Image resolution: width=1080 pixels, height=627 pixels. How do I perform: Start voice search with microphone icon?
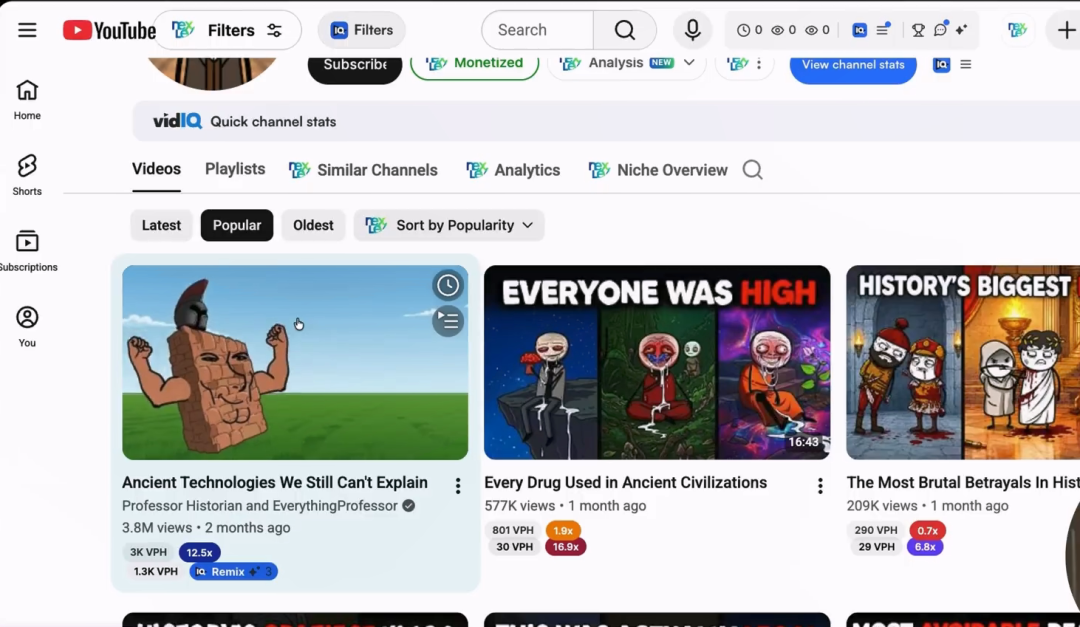pyautogui.click(x=692, y=30)
